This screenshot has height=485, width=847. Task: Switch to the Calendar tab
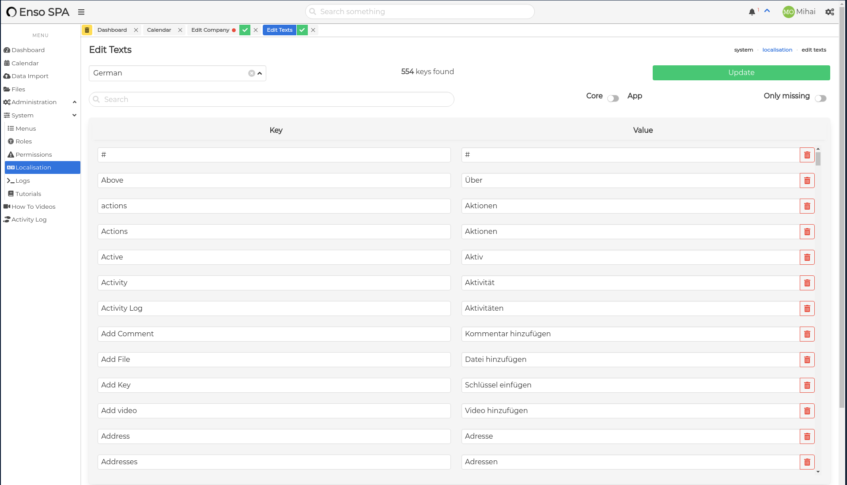159,30
